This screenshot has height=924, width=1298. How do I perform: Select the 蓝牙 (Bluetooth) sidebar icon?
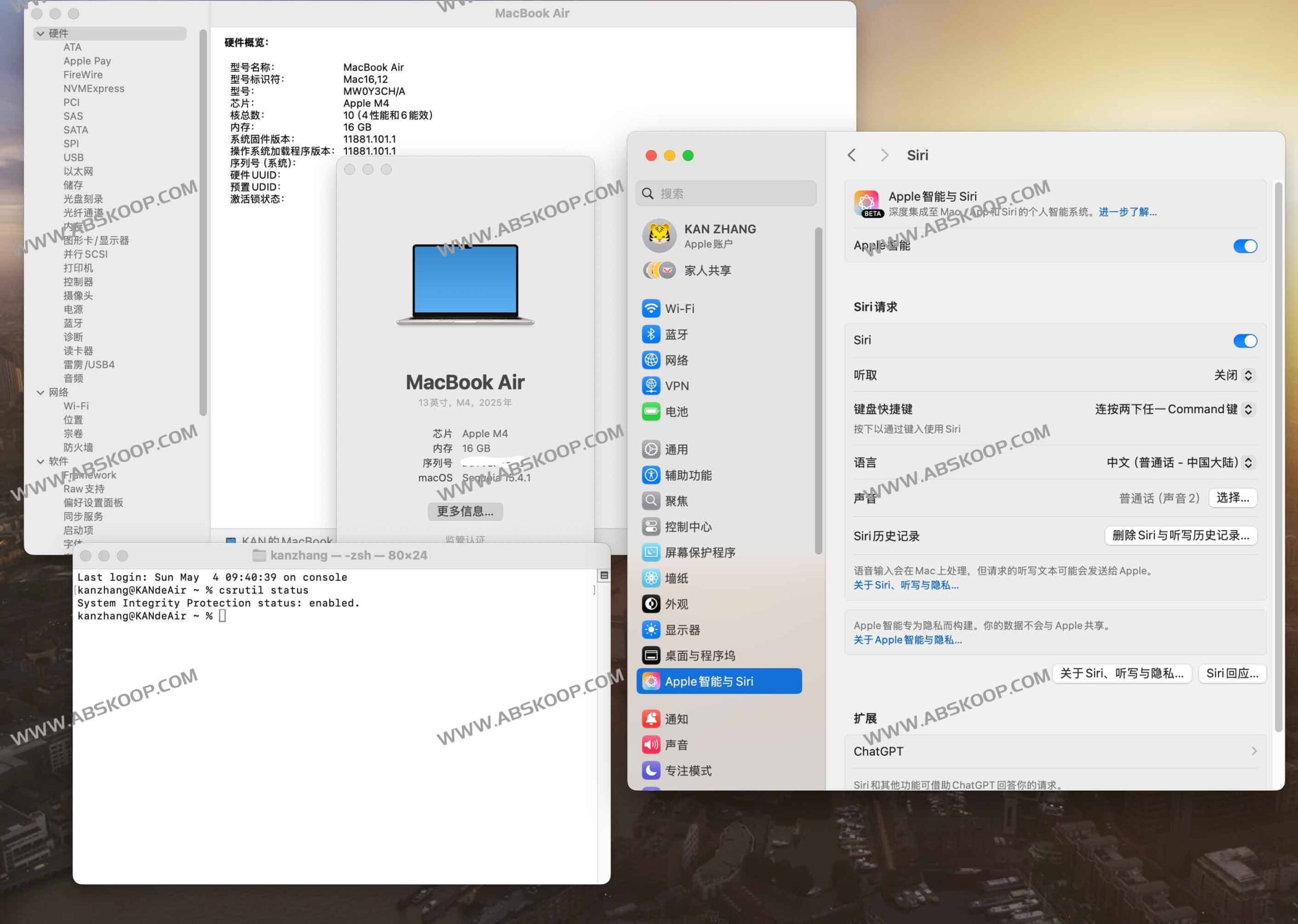point(651,334)
